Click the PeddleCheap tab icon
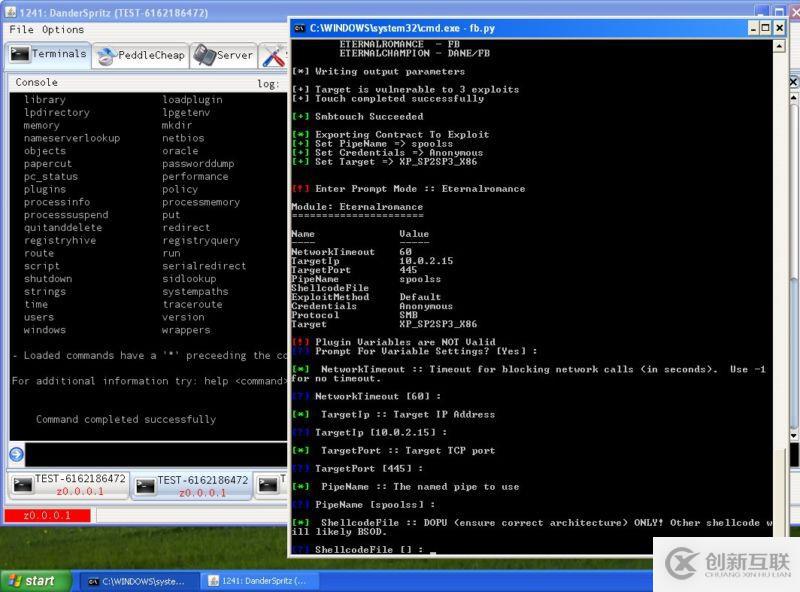 [x=107, y=56]
